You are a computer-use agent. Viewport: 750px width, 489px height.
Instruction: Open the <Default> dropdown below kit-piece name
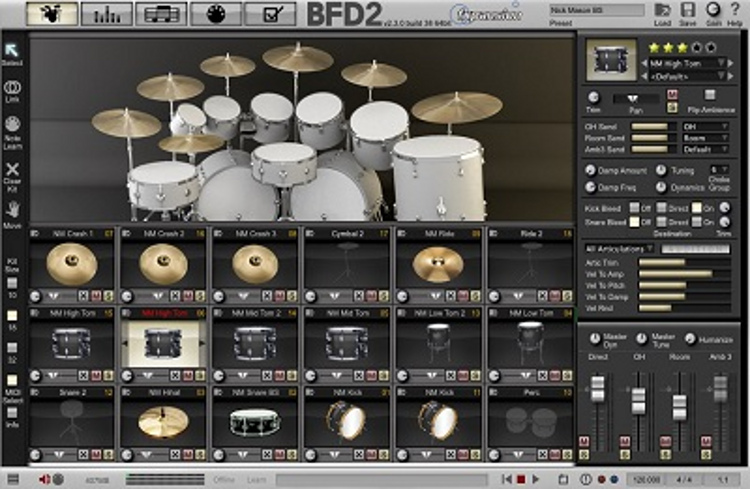pos(687,76)
